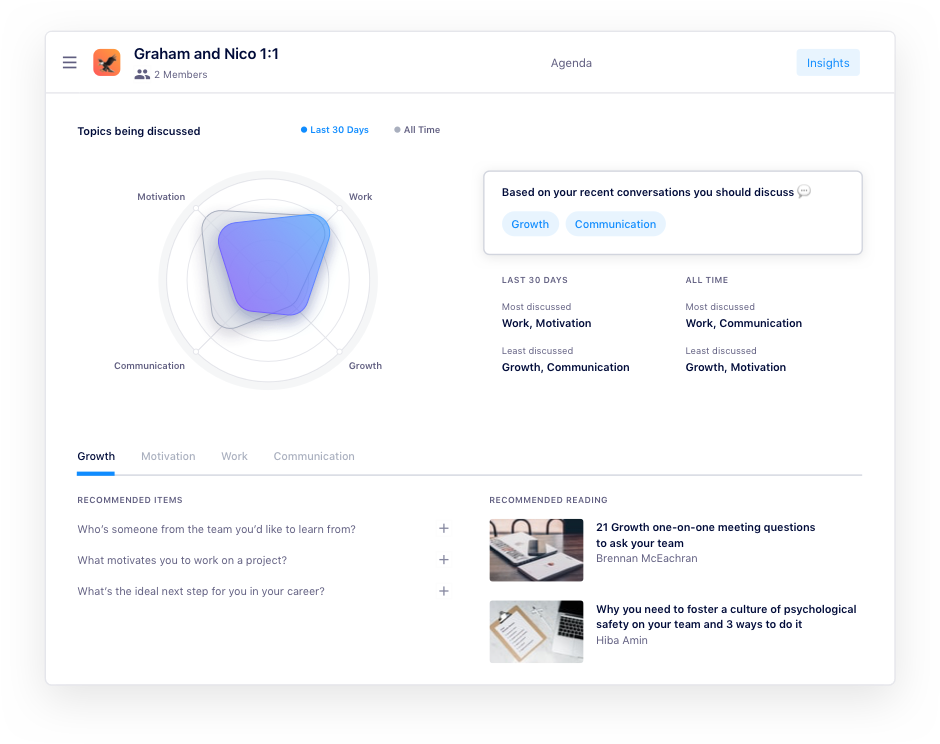Viewport: 940px width, 744px height.
Task: Select the Last 30 Days radio option
Action: (335, 129)
